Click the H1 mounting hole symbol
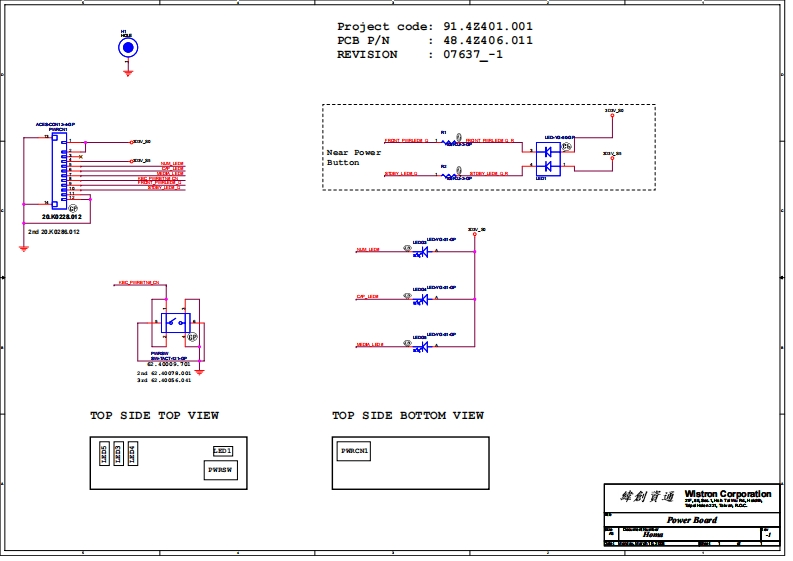Image resolution: width=793 pixels, height=561 pixels. [128, 47]
